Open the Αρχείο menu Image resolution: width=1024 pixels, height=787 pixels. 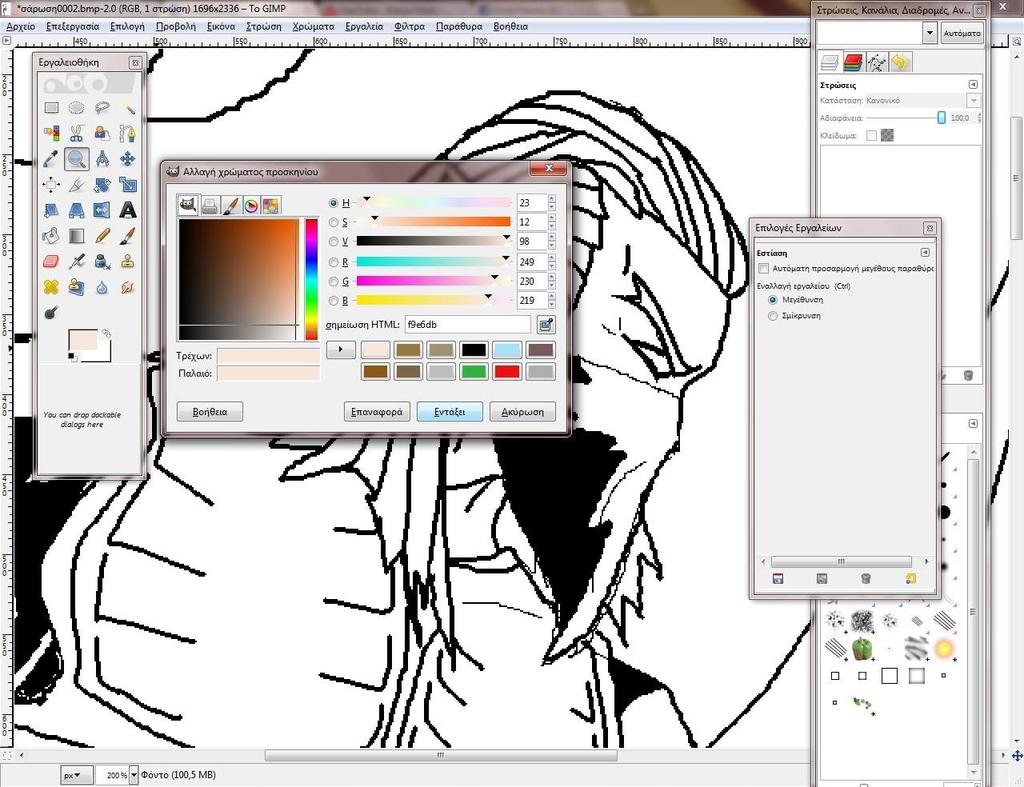point(20,27)
